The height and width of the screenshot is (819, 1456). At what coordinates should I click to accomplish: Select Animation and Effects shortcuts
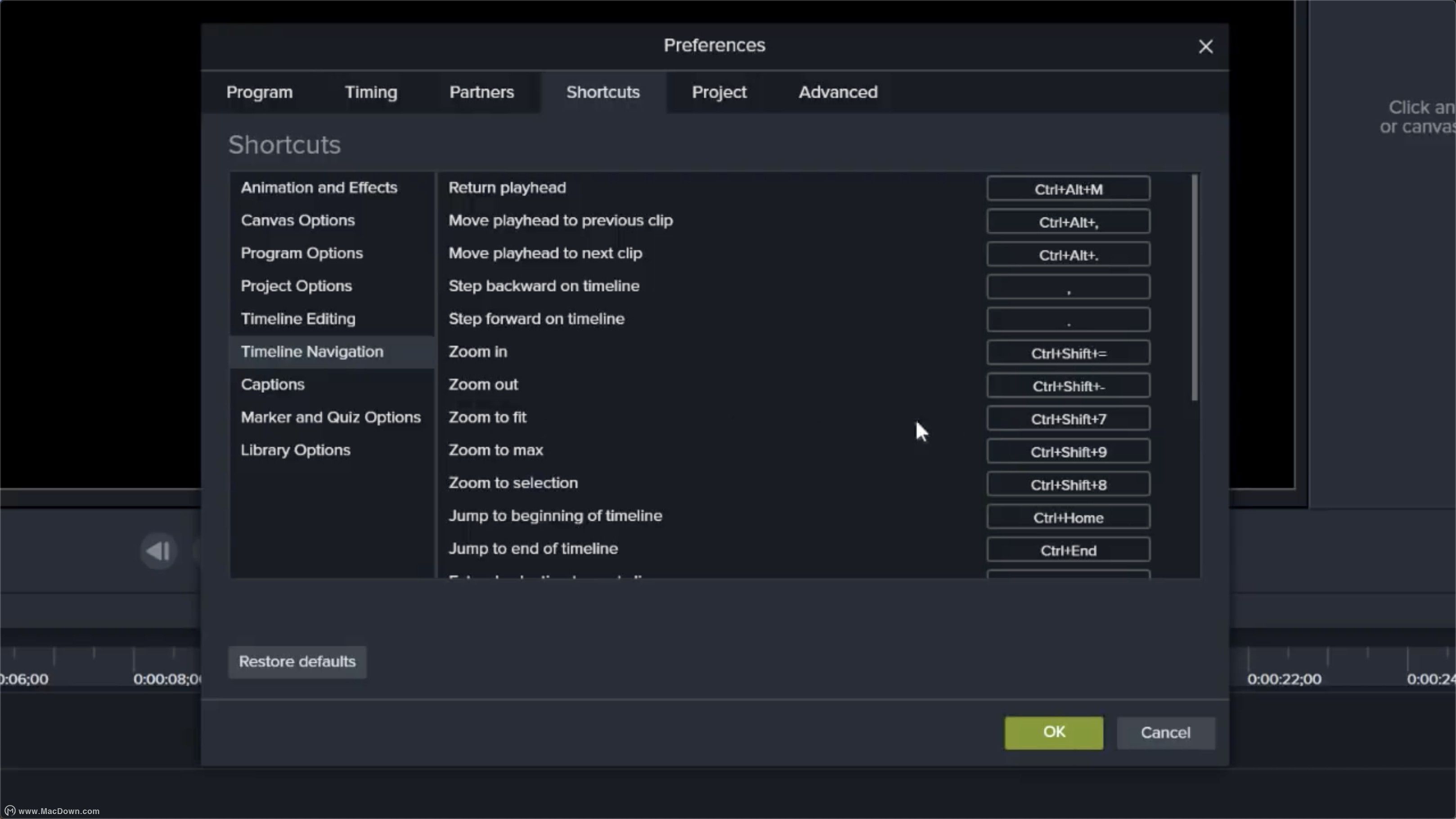319,187
